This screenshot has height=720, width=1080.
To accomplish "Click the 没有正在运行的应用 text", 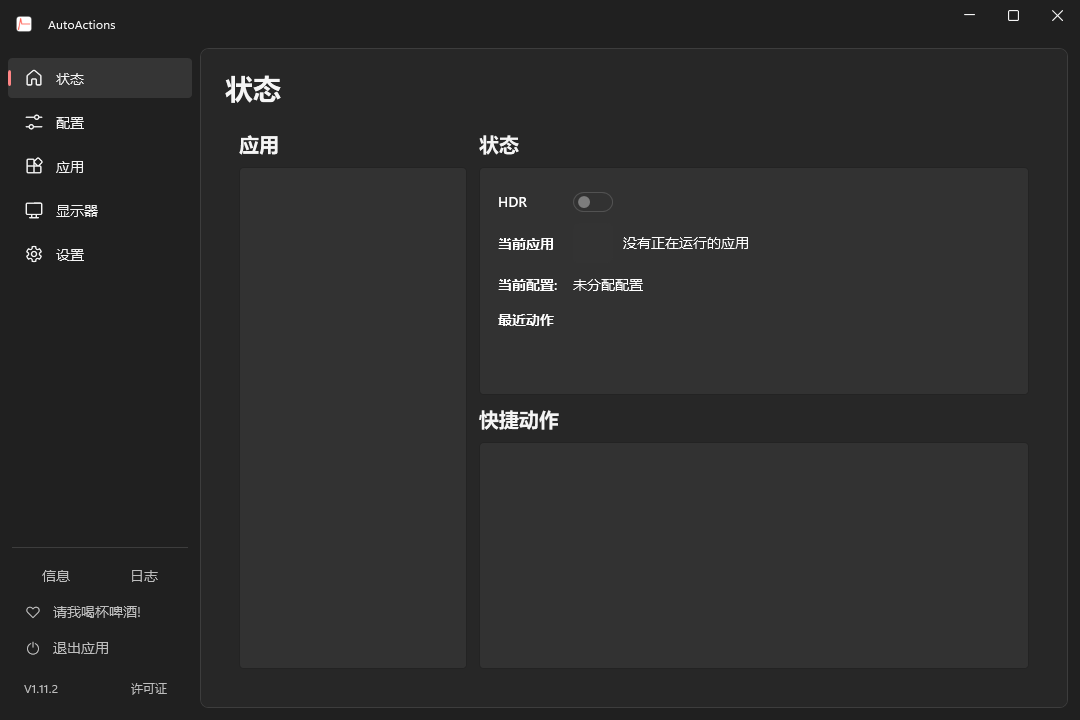I will 685,243.
